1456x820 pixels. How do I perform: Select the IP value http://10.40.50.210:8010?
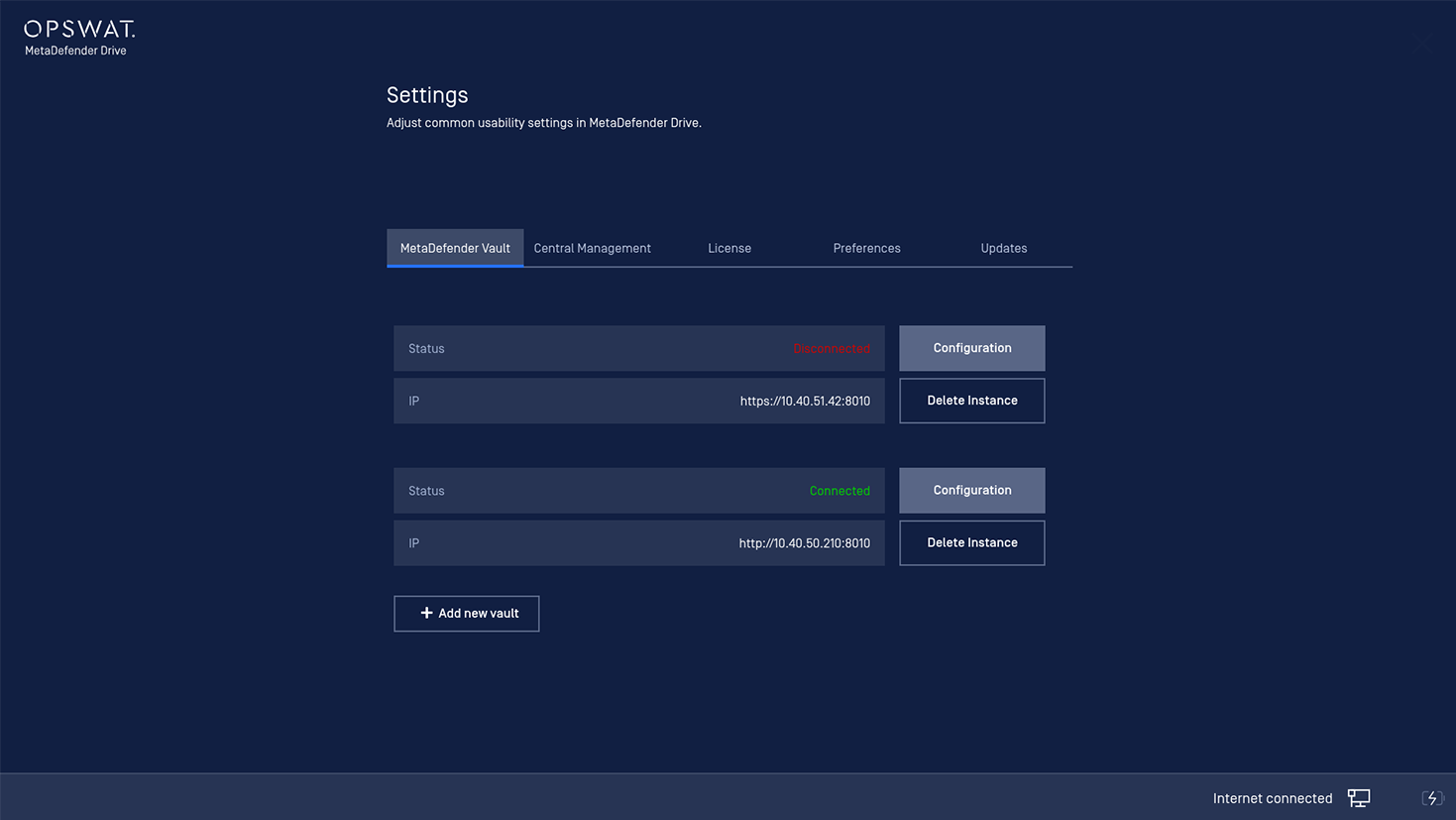coord(804,543)
